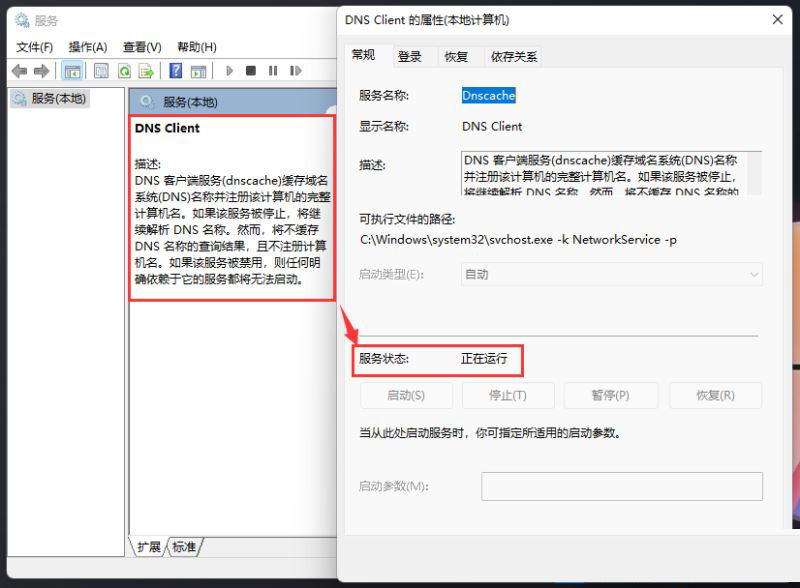Image resolution: width=800 pixels, height=588 pixels.
Task: Open the 查看(V) menu
Action: 140,45
